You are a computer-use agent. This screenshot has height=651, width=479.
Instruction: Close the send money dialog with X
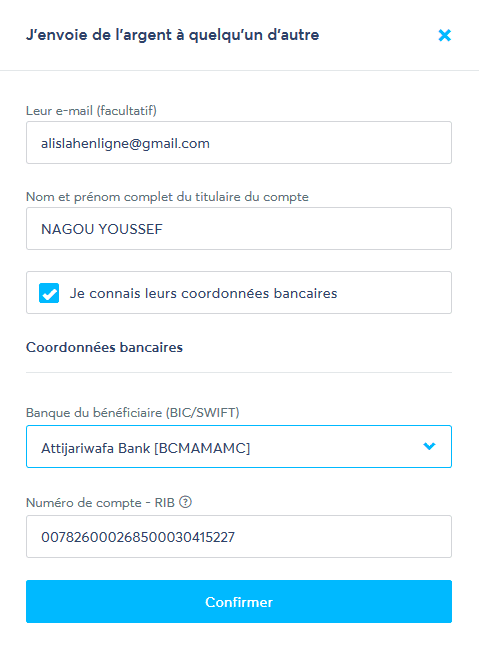(445, 35)
